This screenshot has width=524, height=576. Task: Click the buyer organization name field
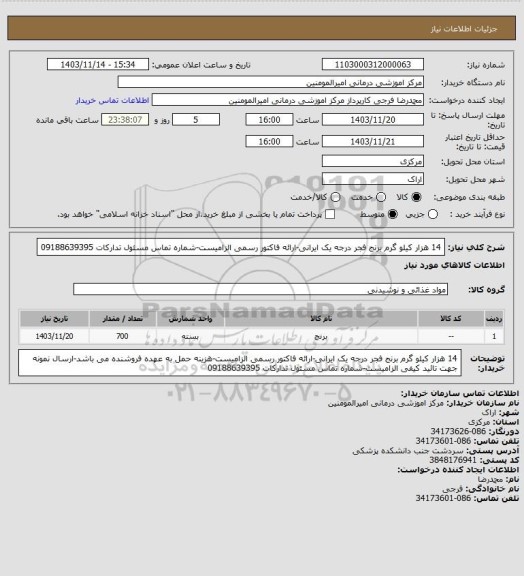tap(270, 82)
